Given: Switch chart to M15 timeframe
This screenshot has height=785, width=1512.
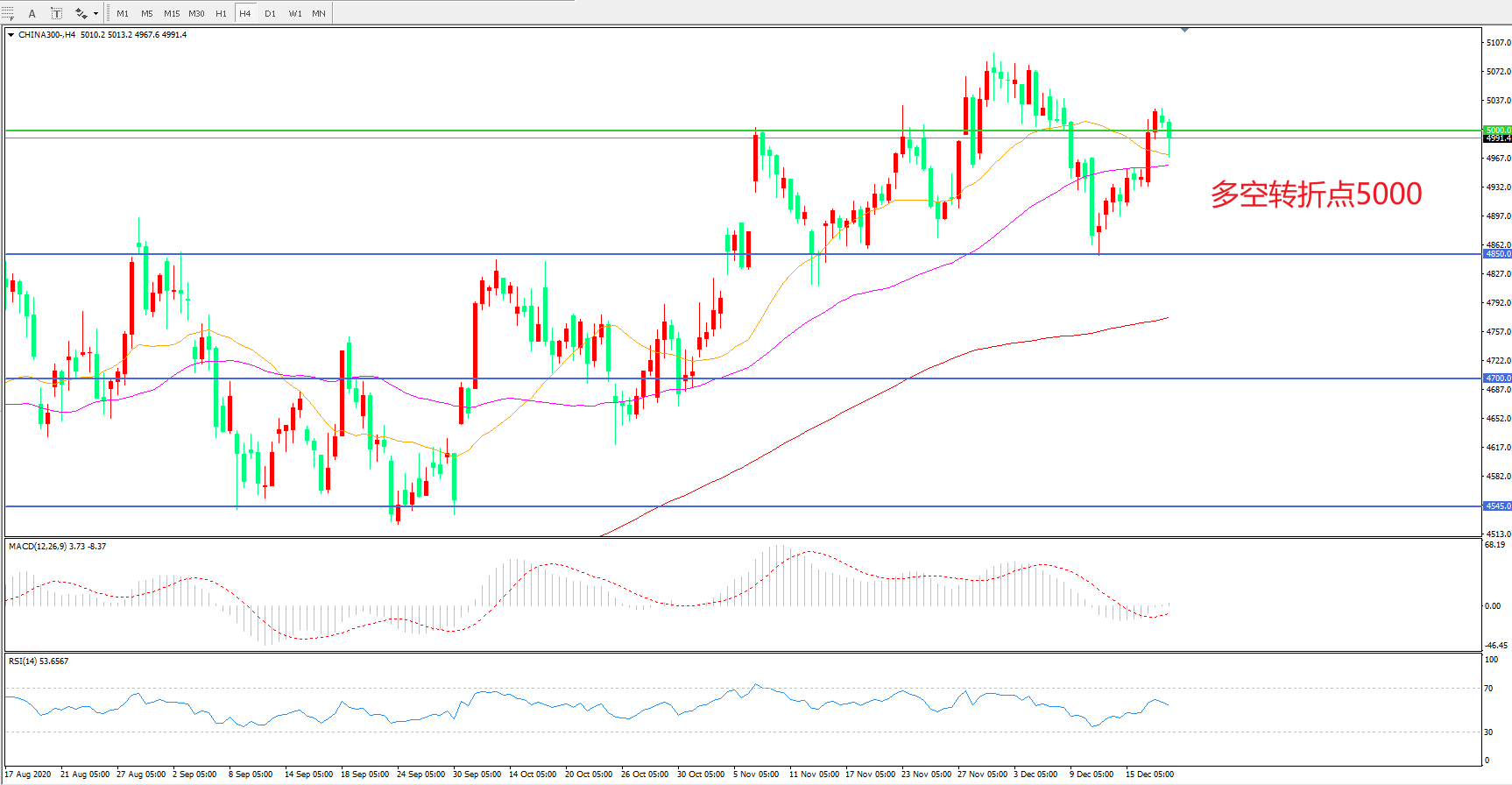Looking at the screenshot, I should click(x=172, y=13).
